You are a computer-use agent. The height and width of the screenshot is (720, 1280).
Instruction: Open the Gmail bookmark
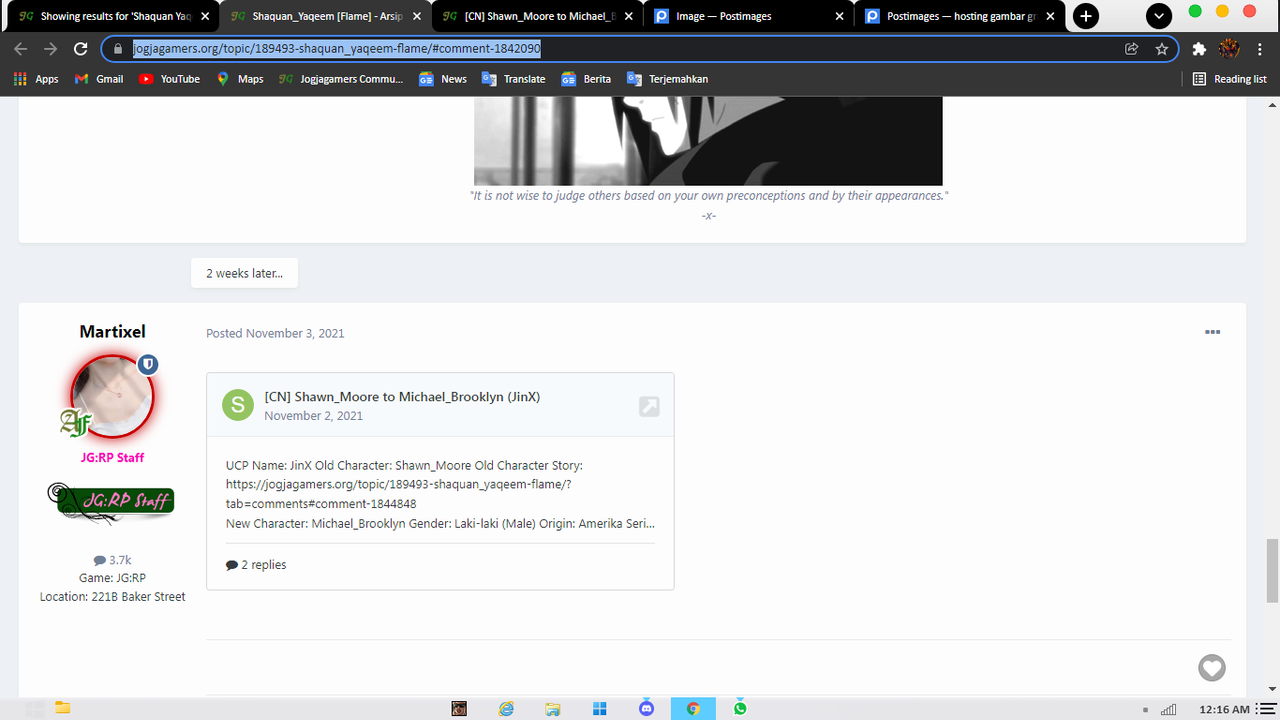99,79
